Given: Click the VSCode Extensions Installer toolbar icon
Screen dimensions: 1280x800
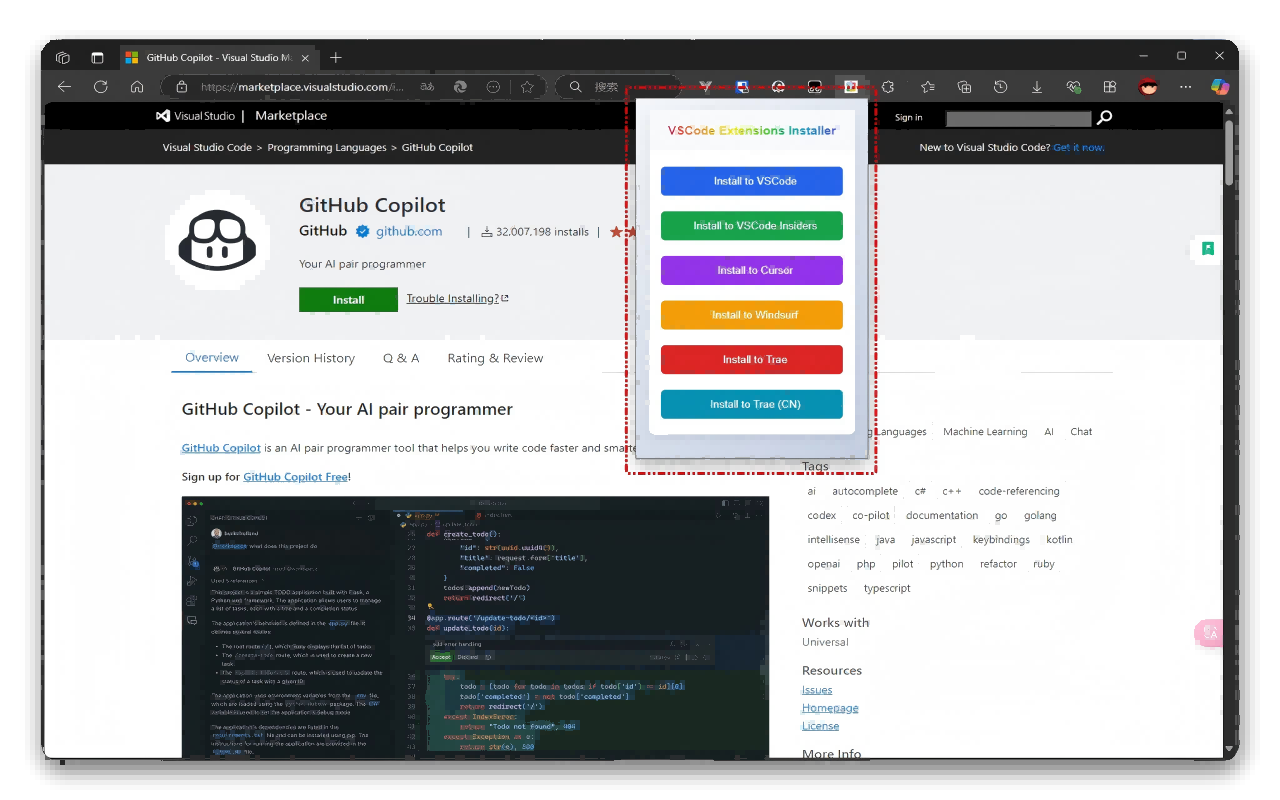Looking at the screenshot, I should [851, 87].
